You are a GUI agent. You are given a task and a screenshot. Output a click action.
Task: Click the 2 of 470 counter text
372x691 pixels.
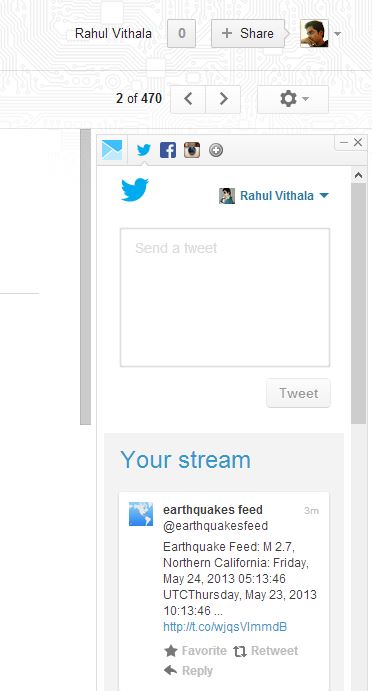(x=139, y=98)
